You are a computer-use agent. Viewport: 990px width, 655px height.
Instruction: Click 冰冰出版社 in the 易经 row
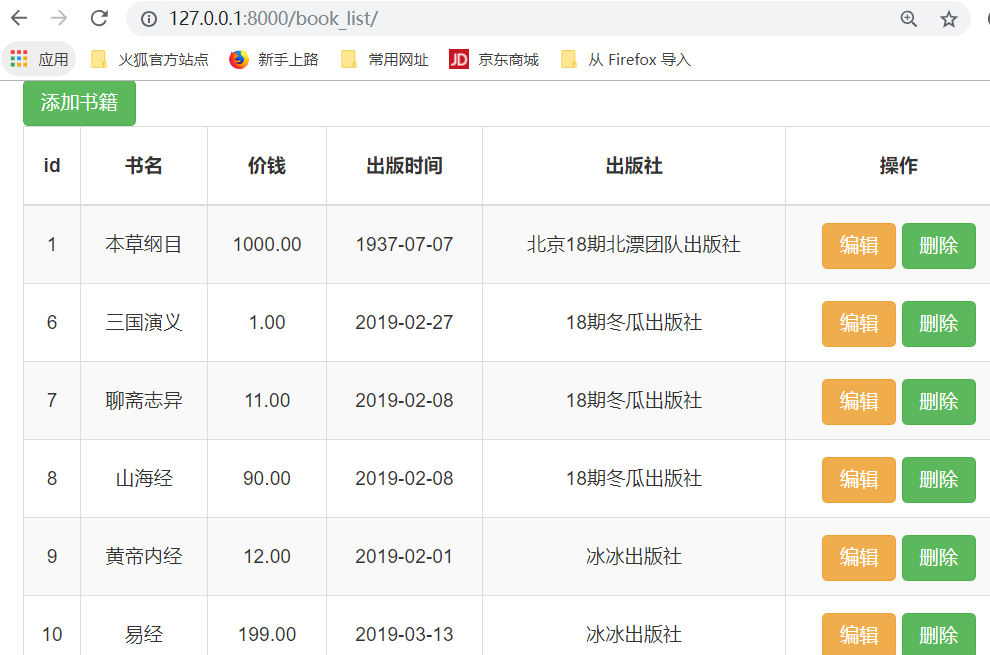tap(634, 634)
